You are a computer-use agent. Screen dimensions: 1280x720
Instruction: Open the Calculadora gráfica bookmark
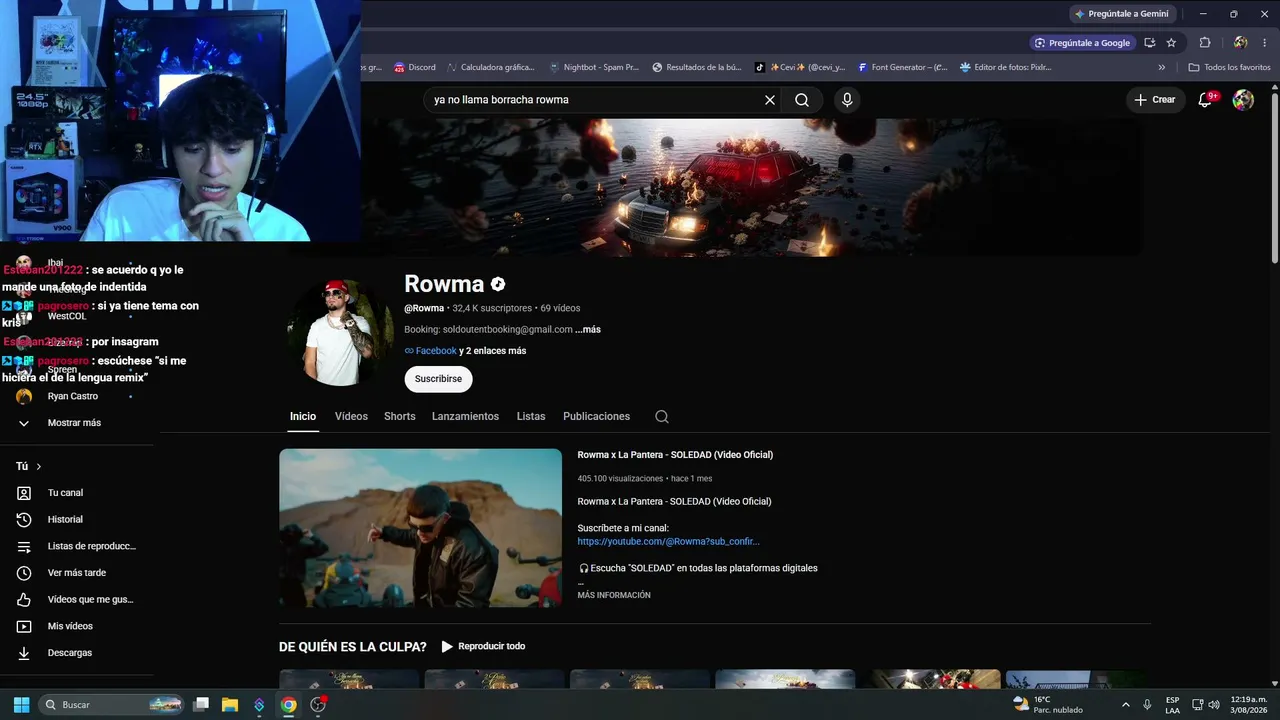490,68
